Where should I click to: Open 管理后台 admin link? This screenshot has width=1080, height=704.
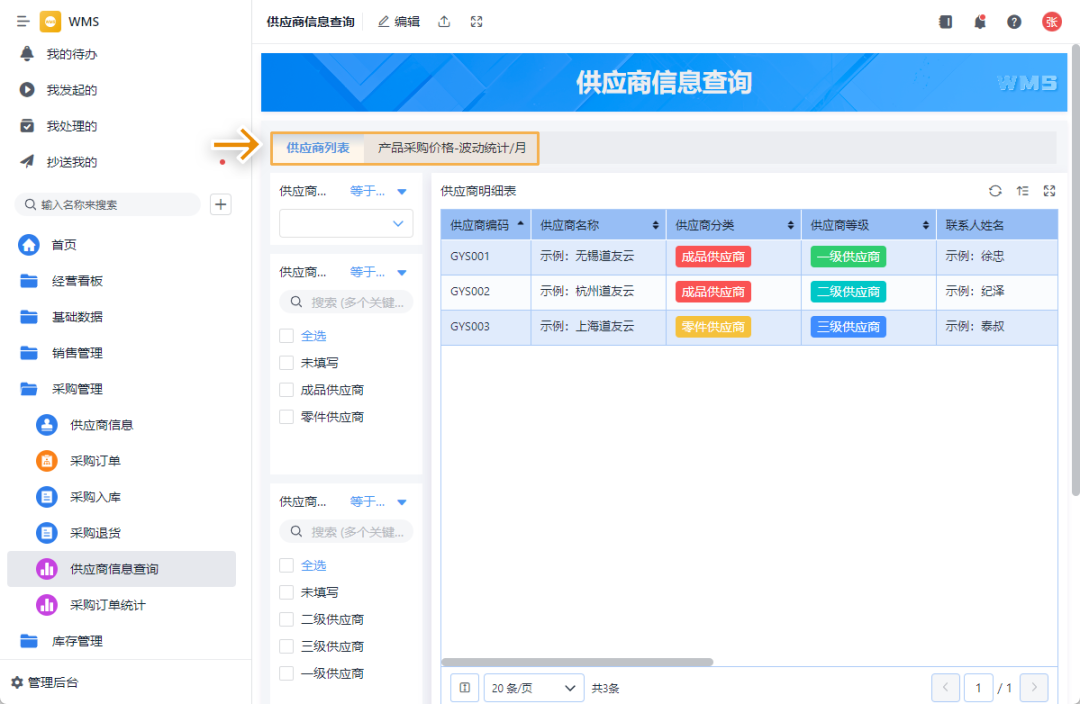(45, 682)
